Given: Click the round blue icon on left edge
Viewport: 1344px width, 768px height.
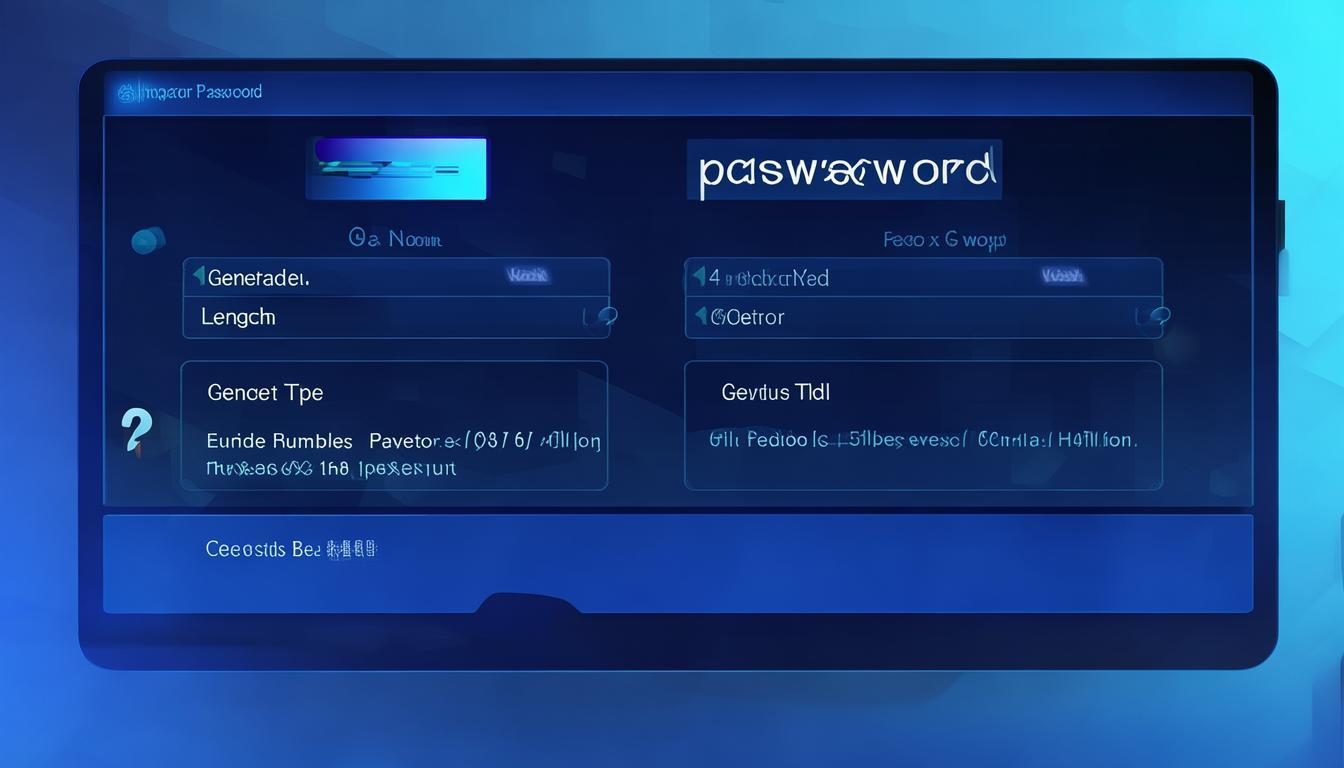Looking at the screenshot, I should (x=148, y=240).
